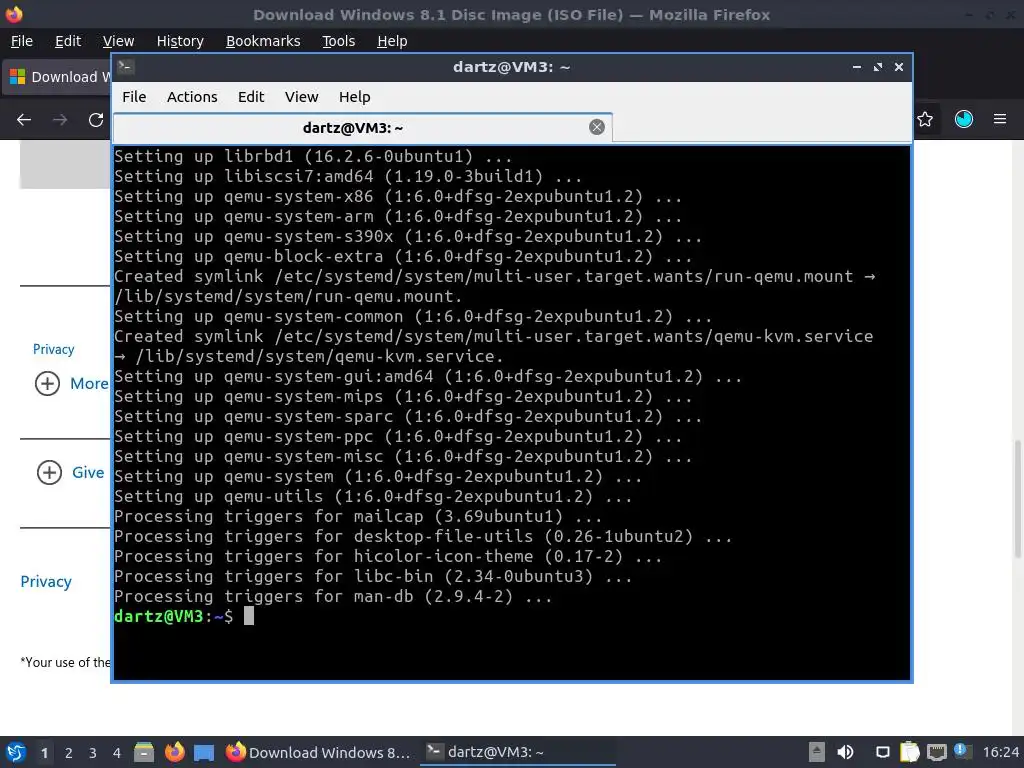Switch to workspace 3
This screenshot has width=1024, height=768.
point(93,753)
